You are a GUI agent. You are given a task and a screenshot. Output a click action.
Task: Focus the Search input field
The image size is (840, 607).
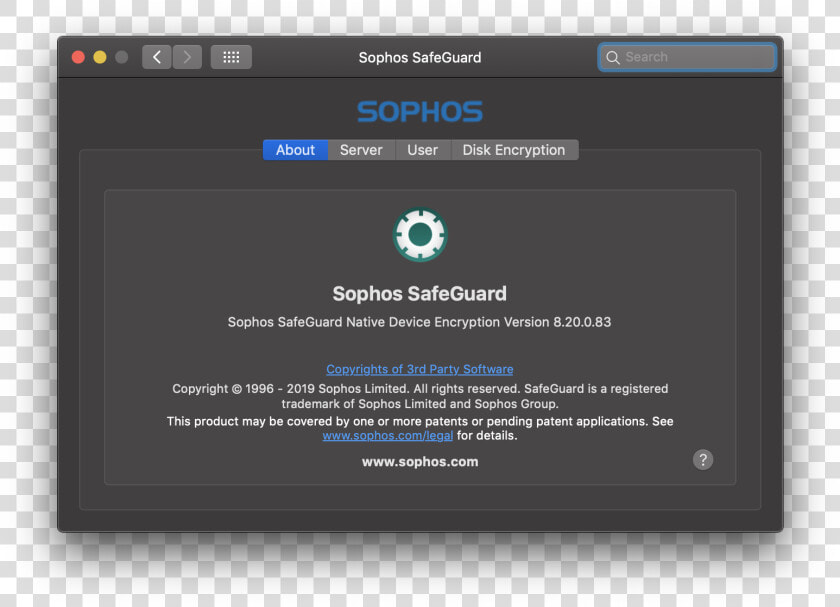coord(687,57)
